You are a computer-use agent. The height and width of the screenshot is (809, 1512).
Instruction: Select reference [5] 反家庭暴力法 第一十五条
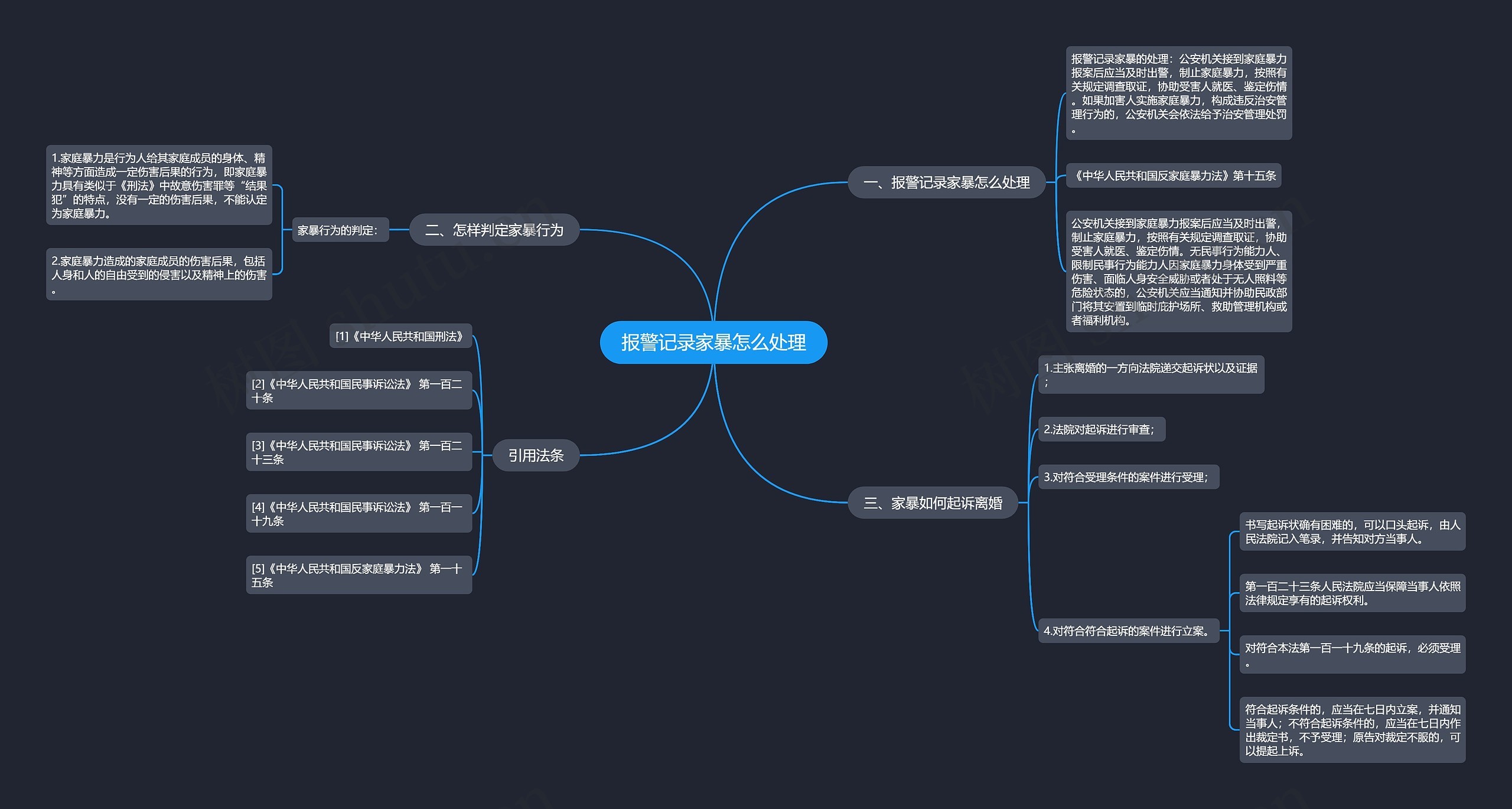click(359, 575)
